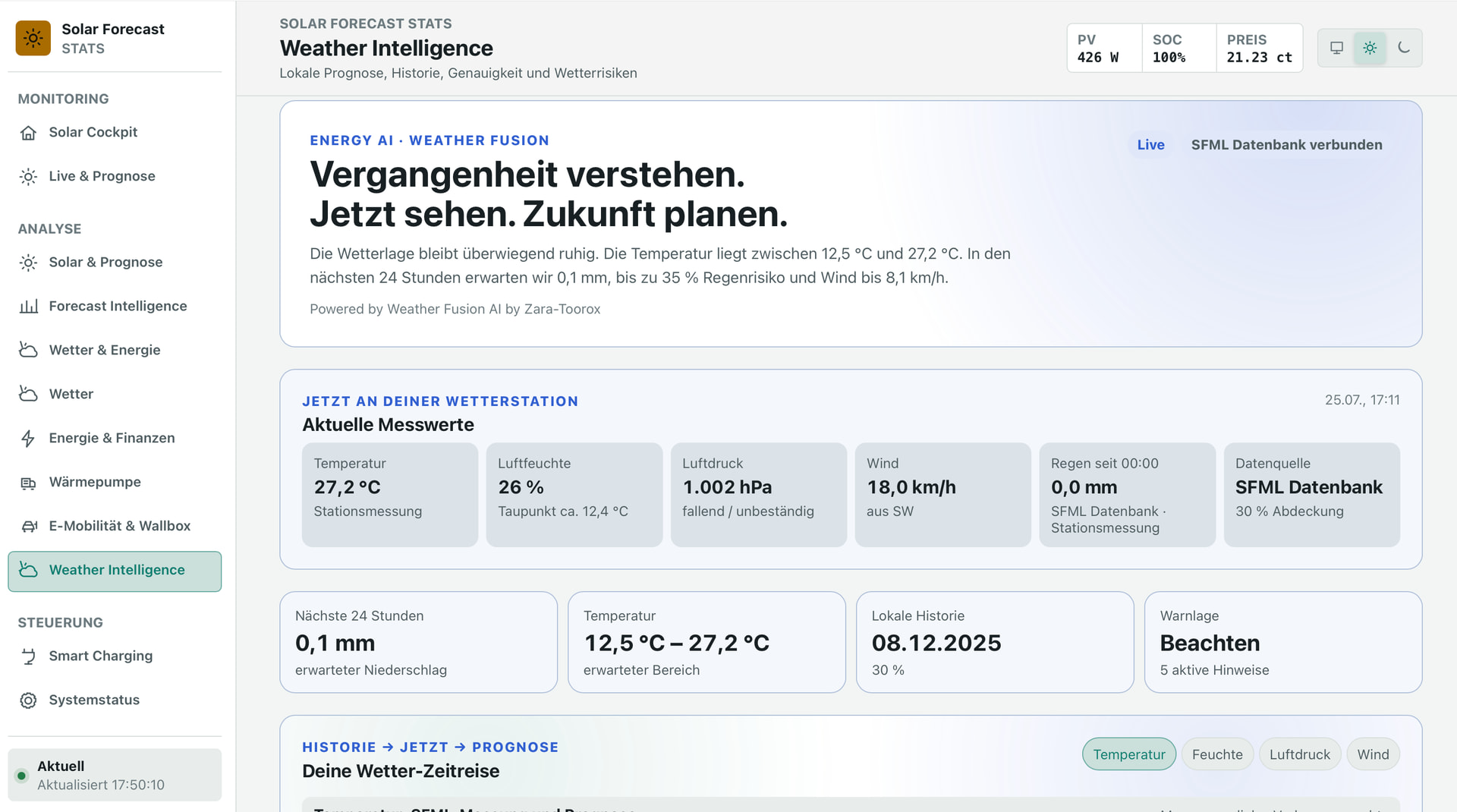Click the Wetter cloud-sun icon
Viewport: 1457px width, 812px height.
28,395
